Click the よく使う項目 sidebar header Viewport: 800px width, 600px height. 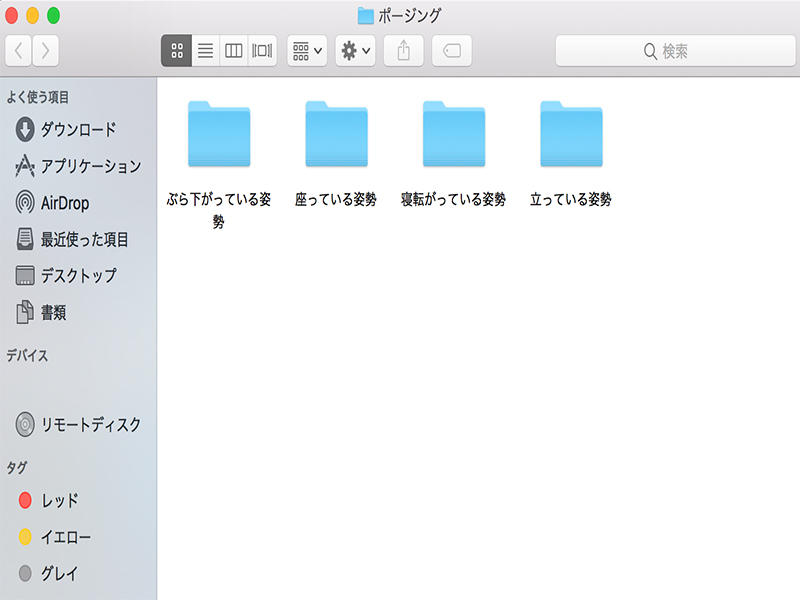pos(37,97)
